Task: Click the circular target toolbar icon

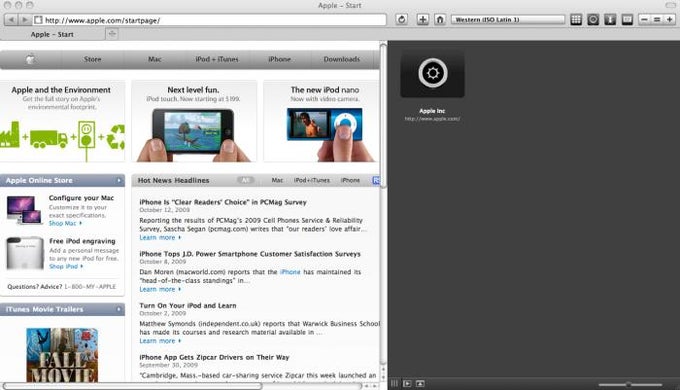Action: click(593, 20)
